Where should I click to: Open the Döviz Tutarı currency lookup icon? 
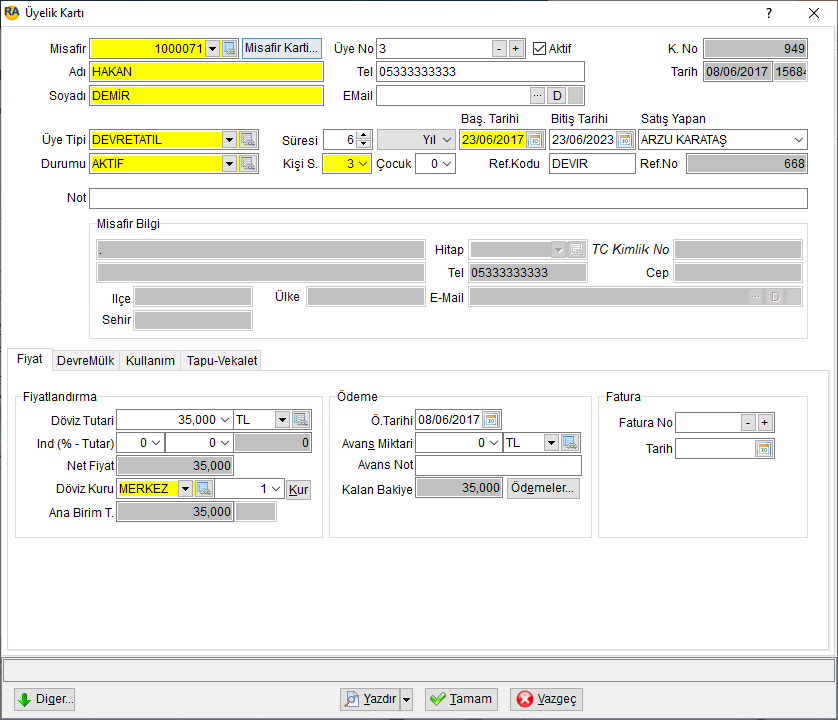point(301,420)
